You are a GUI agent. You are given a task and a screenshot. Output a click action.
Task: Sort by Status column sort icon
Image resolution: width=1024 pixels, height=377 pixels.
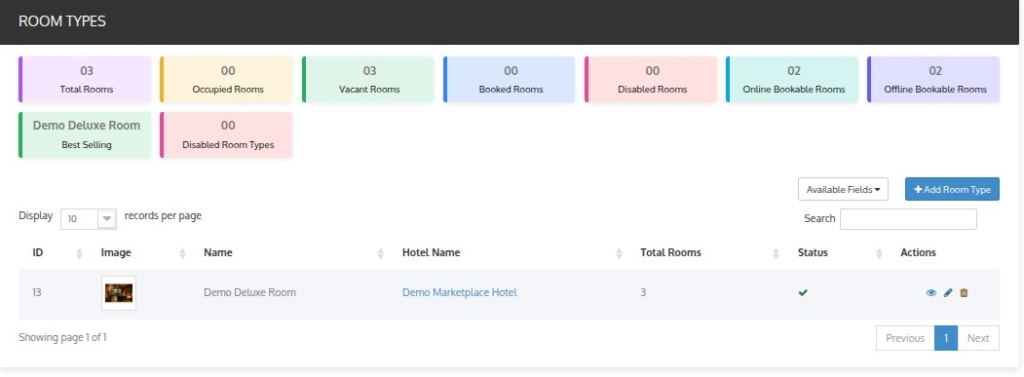(879, 254)
